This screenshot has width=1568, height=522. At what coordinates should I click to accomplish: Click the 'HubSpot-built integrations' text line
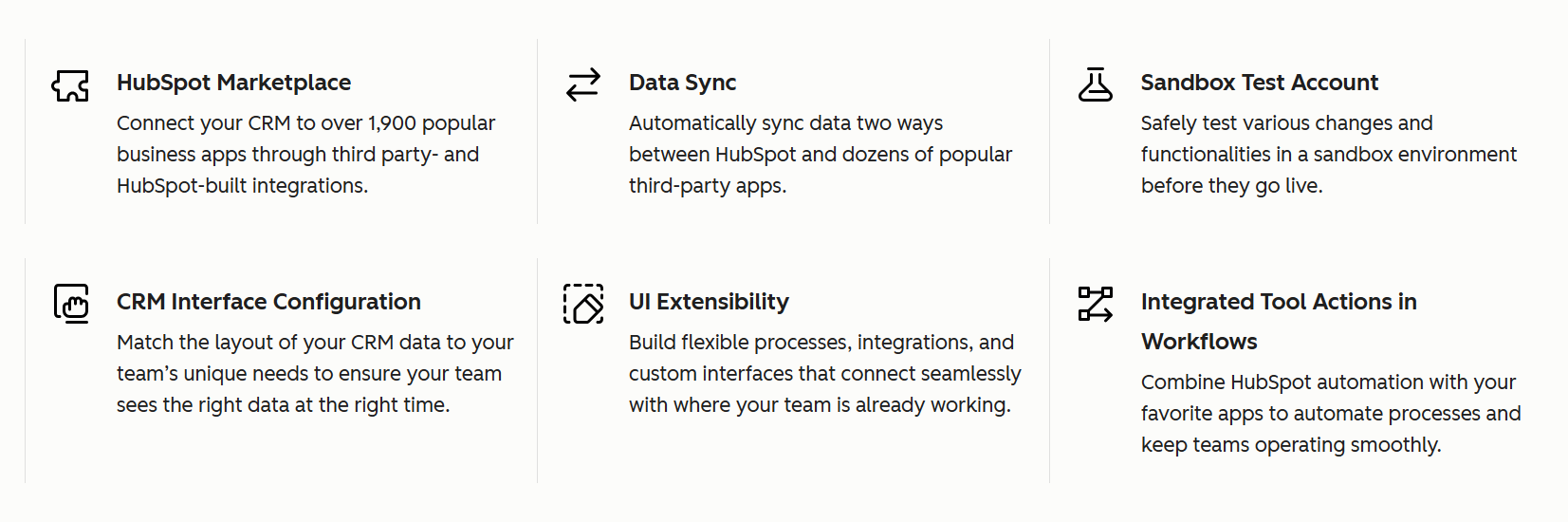[x=242, y=186]
